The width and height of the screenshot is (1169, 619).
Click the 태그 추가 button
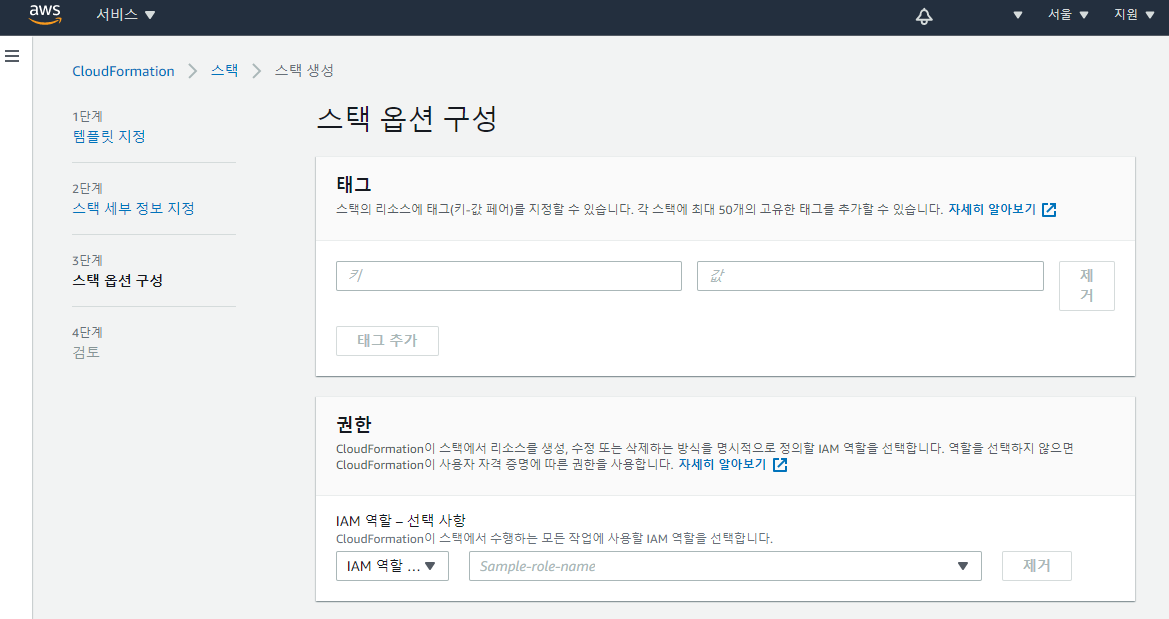(387, 341)
